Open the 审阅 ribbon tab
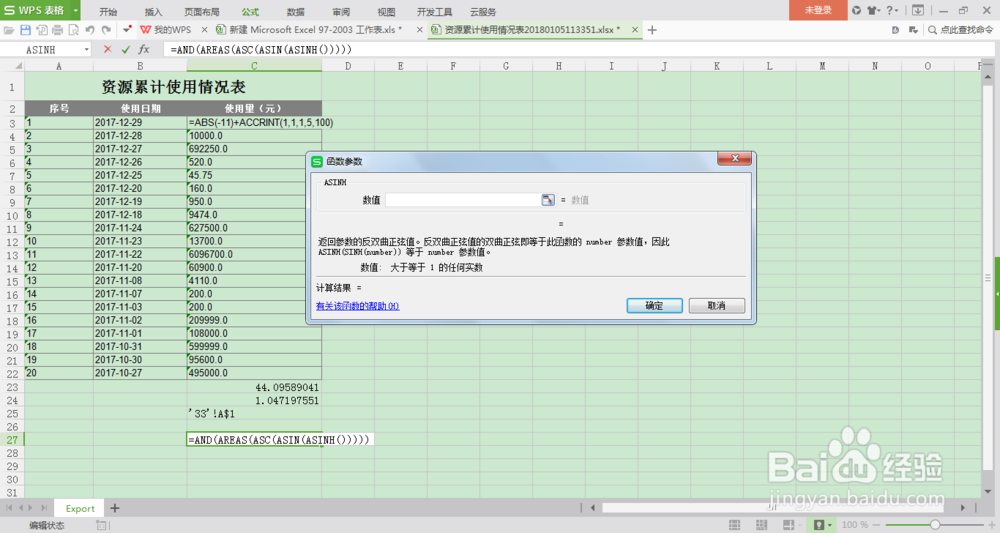Image resolution: width=1000 pixels, height=533 pixels. pyautogui.click(x=341, y=11)
